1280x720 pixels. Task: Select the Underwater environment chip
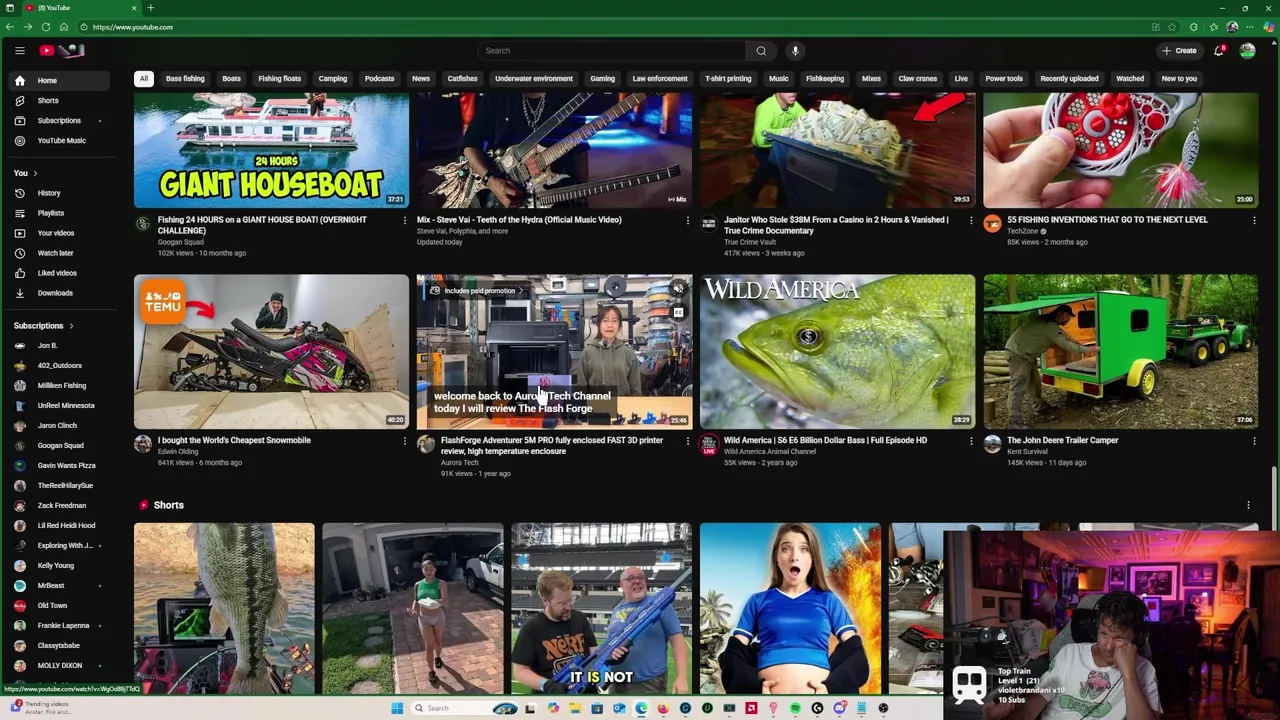534,79
